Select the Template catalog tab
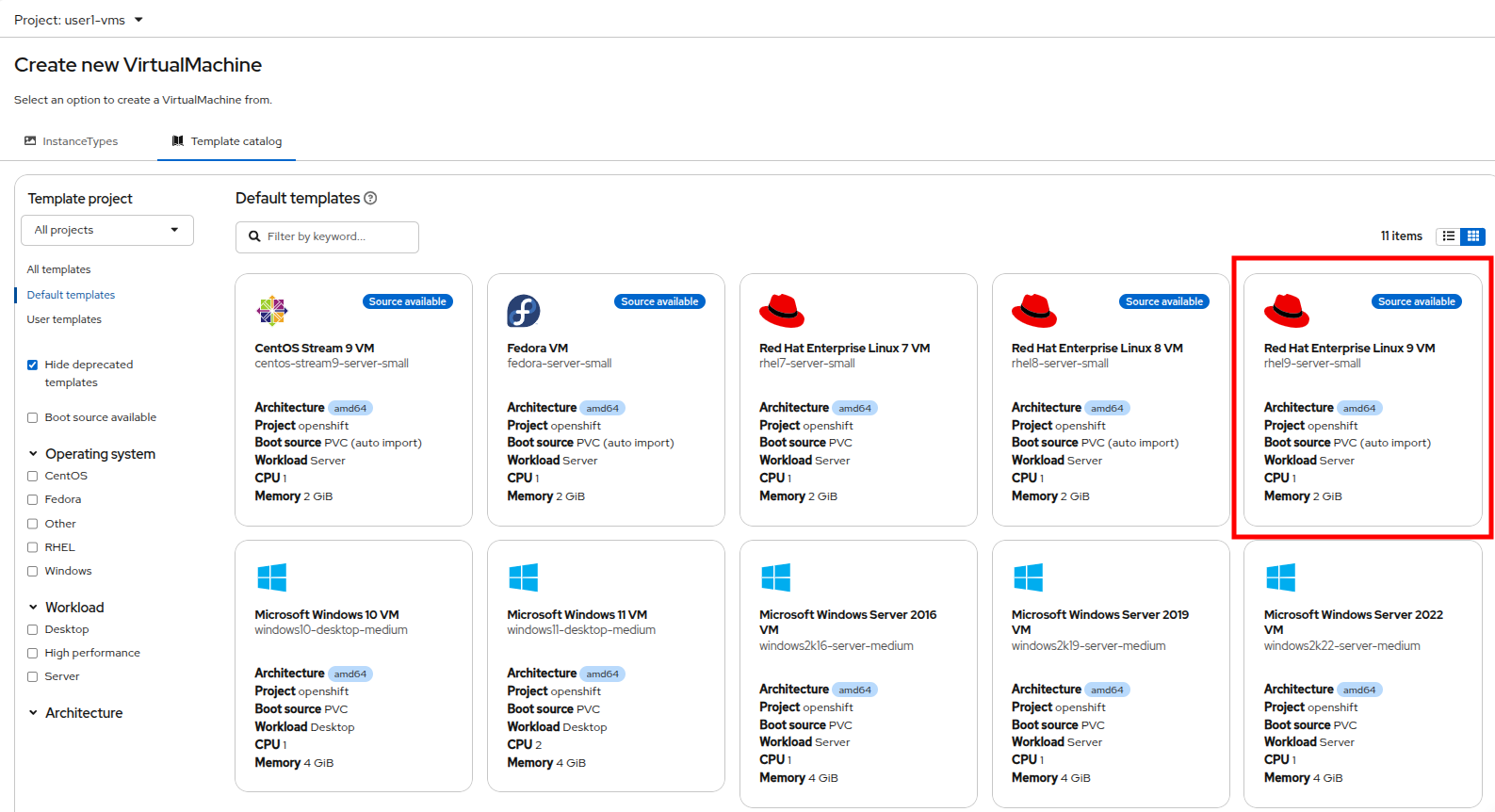1495x812 pixels. pos(227,141)
